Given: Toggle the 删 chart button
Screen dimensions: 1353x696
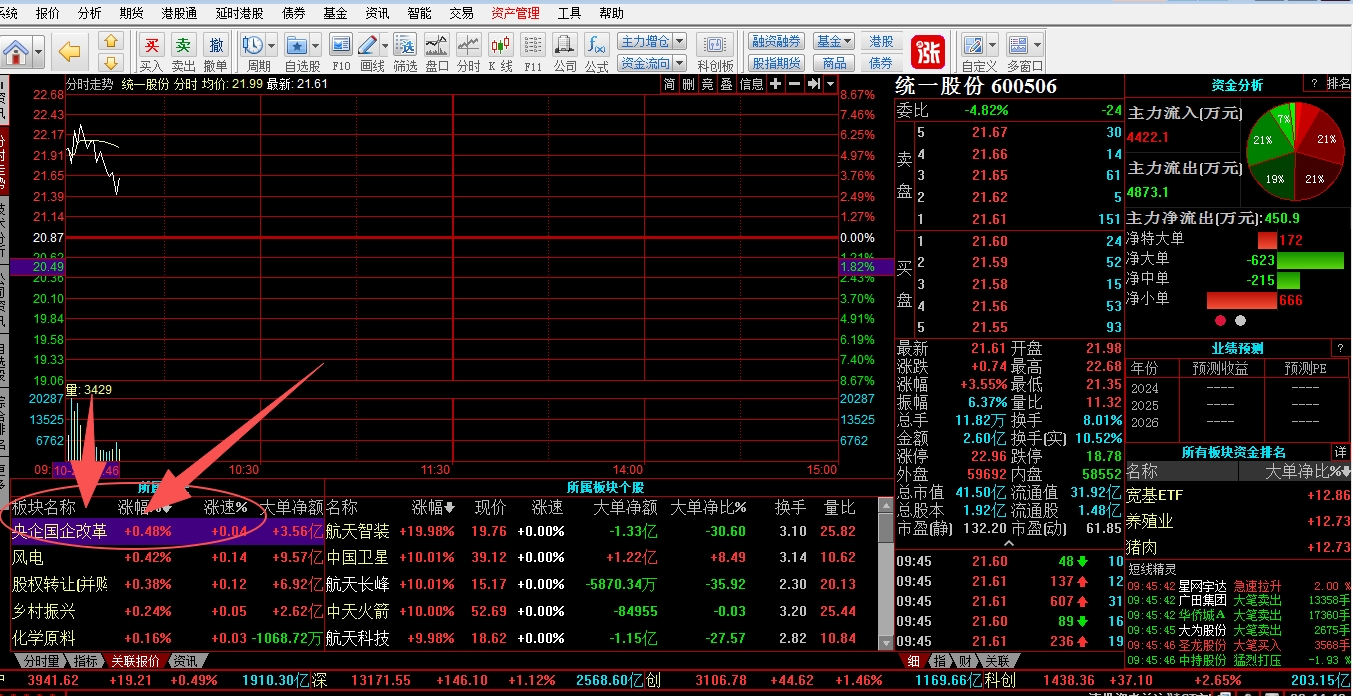Looking at the screenshot, I should [x=688, y=84].
